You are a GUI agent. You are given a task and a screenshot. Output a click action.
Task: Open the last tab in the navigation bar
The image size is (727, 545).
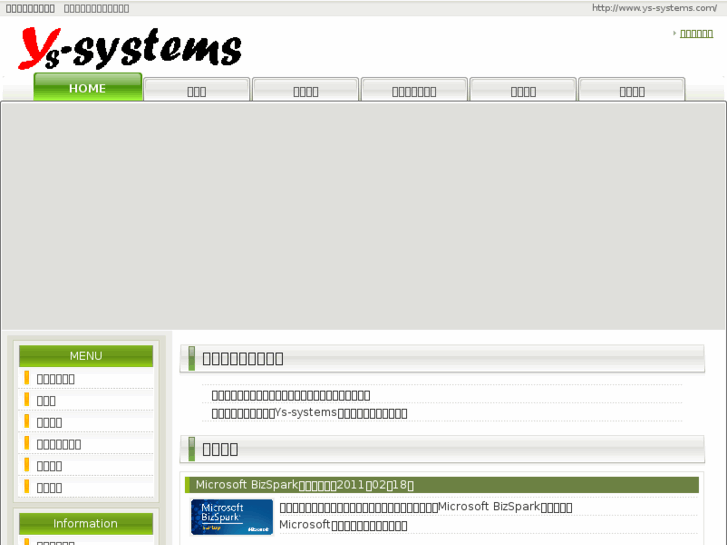(x=632, y=90)
